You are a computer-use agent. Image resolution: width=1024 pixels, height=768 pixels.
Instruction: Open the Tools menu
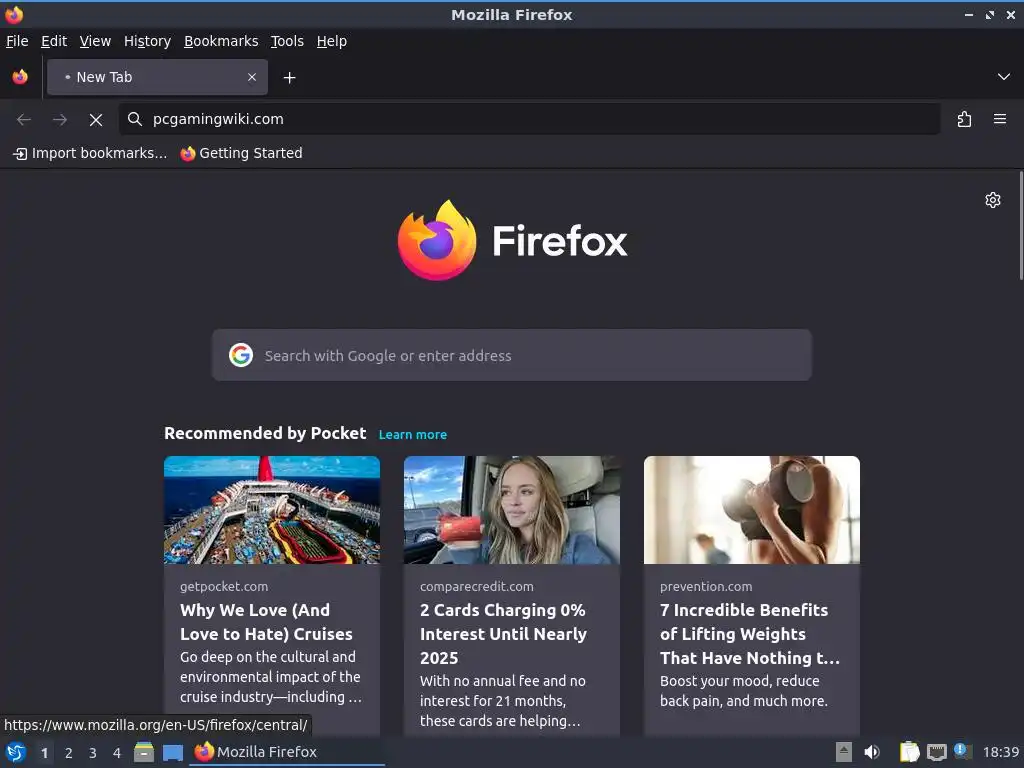pos(287,41)
